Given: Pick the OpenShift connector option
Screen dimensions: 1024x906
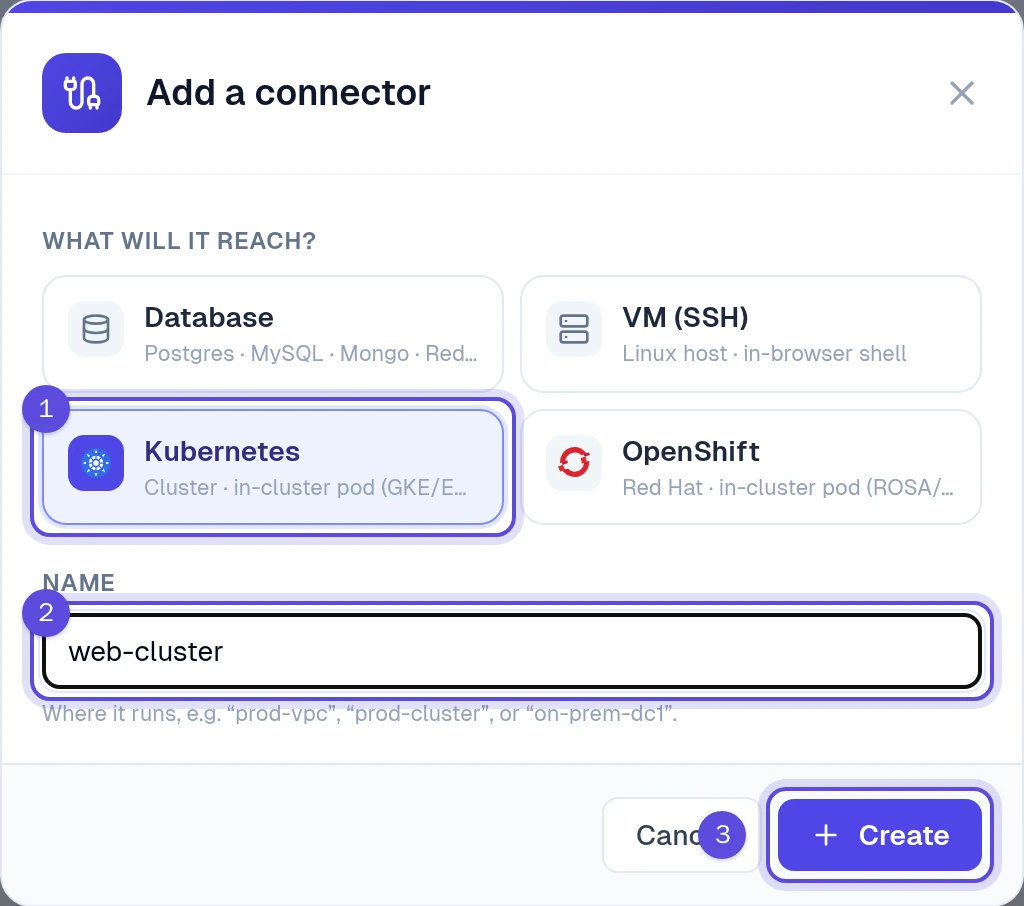Looking at the screenshot, I should 751,467.
